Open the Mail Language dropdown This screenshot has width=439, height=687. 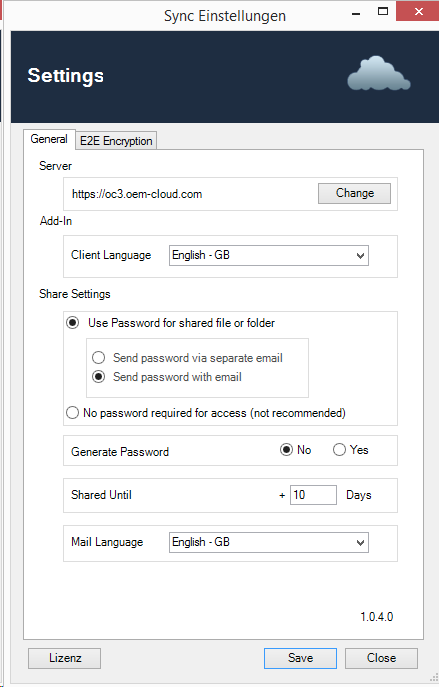269,542
